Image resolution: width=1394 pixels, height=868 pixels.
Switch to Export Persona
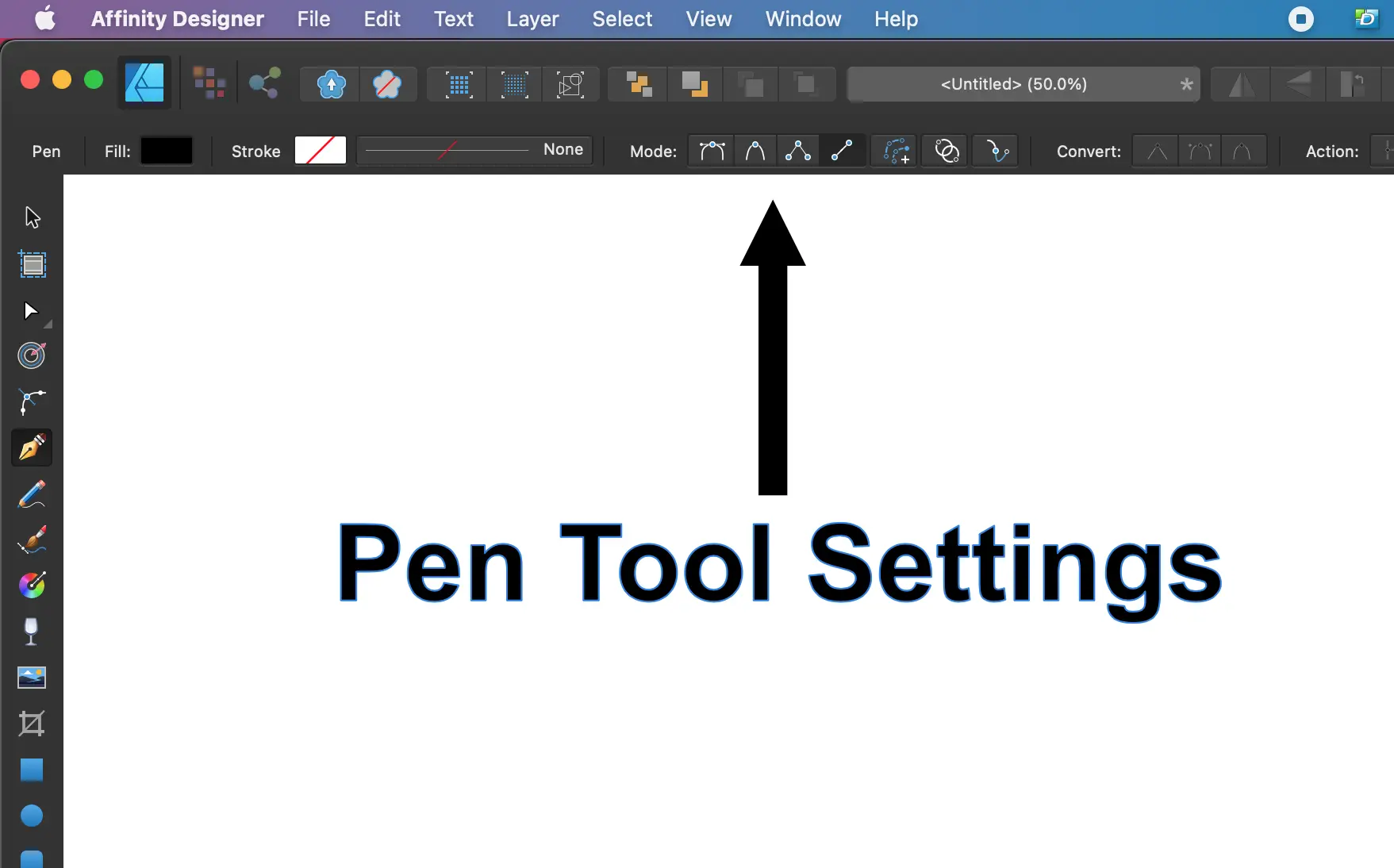pyautogui.click(x=264, y=83)
